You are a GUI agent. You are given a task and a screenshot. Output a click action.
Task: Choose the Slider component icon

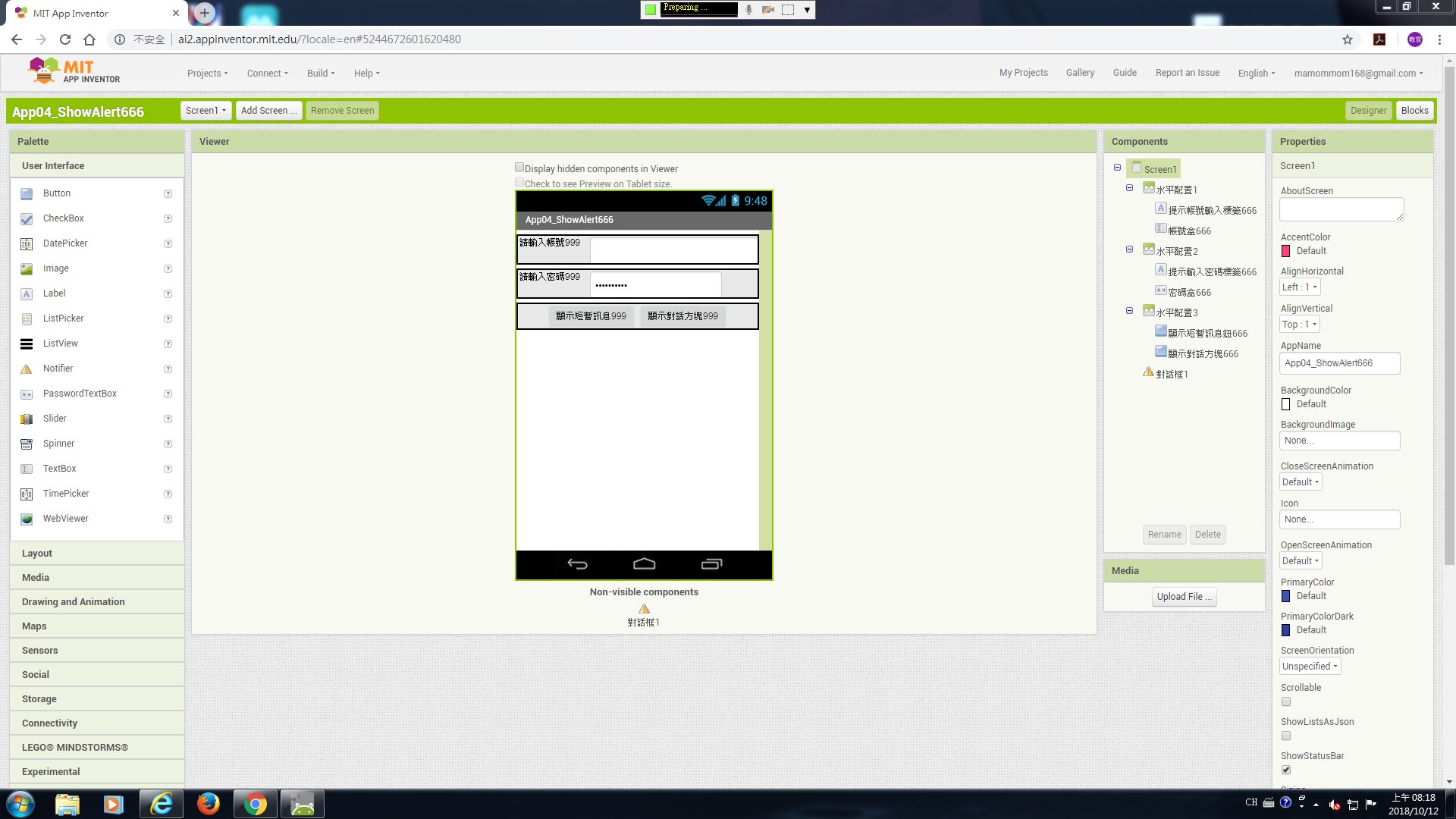[x=27, y=419]
